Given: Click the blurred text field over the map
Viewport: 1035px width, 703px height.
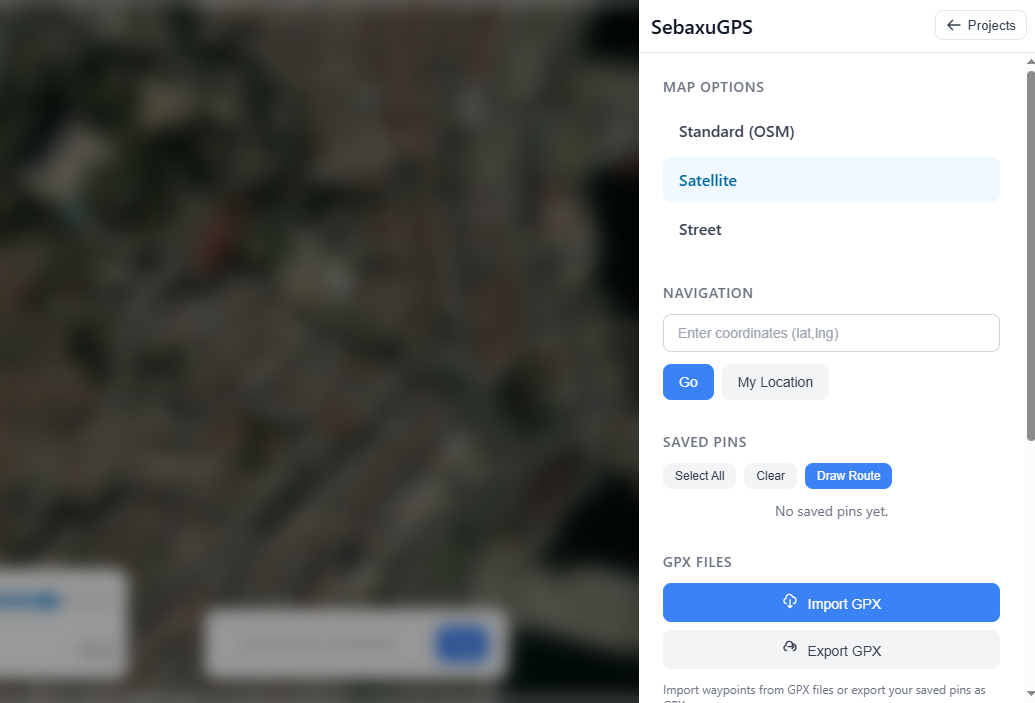Looking at the screenshot, I should click(x=317, y=643).
